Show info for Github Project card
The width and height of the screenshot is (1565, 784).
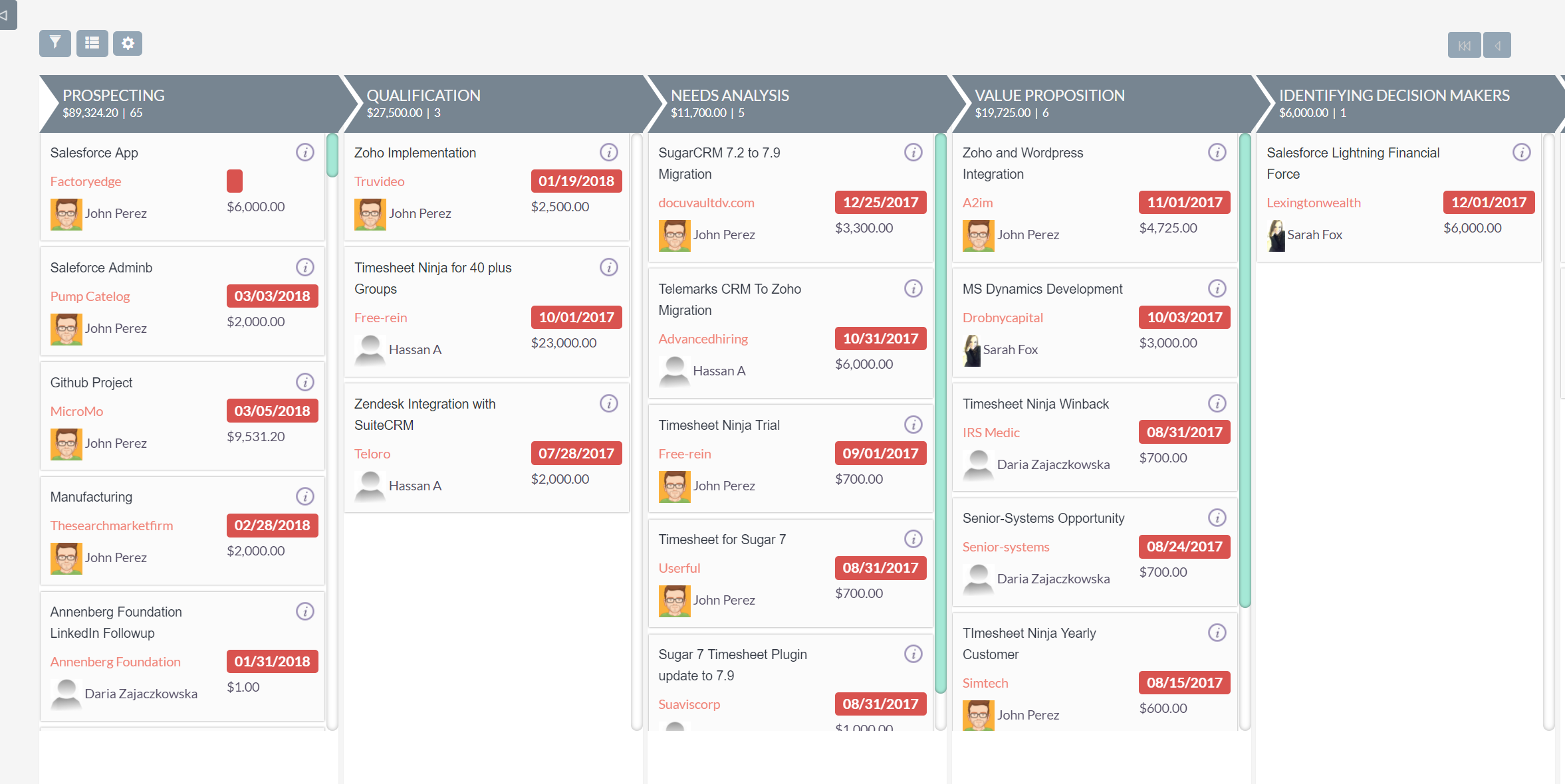(x=305, y=382)
